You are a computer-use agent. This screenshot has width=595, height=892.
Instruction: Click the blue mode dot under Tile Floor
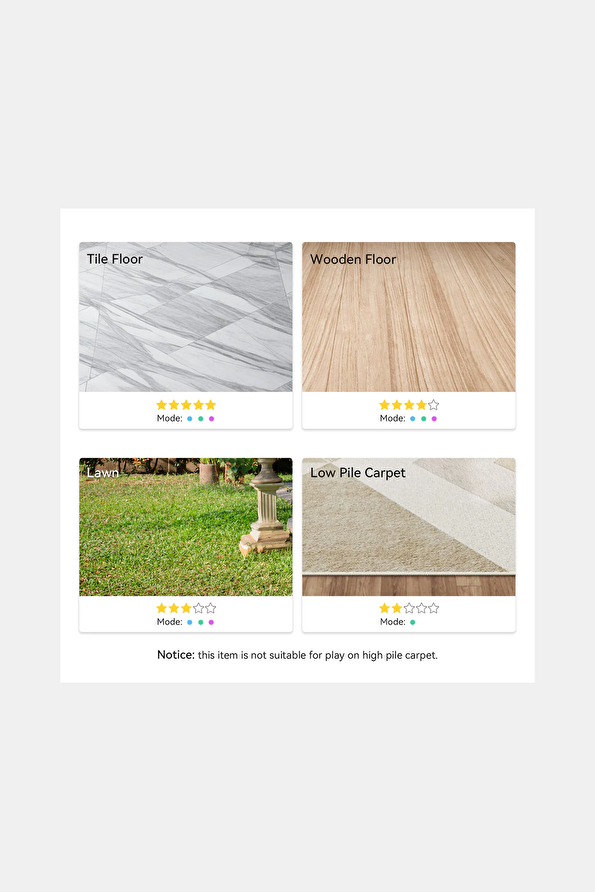[x=189, y=419]
